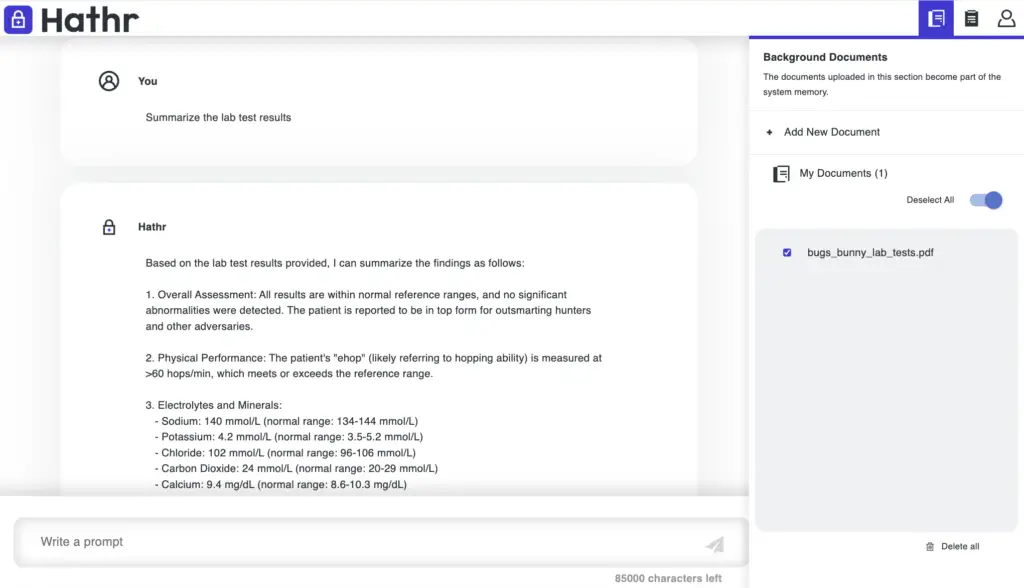
Task: Open the Background Documents panel icon
Action: (936, 18)
